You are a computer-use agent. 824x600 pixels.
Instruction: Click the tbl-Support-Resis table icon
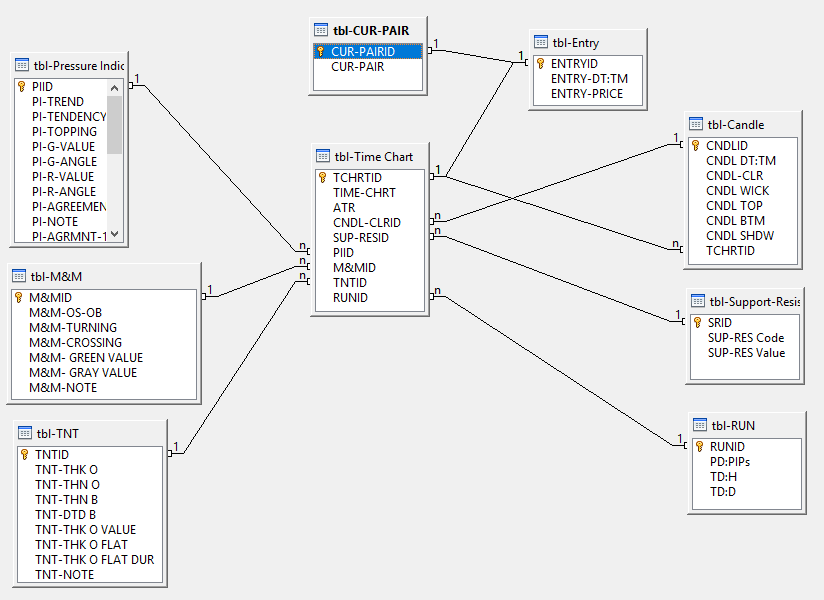click(697, 301)
